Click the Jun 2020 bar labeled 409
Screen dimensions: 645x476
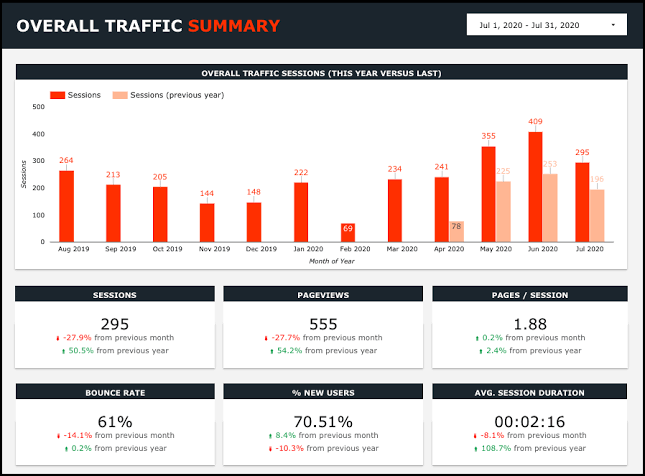pyautogui.click(x=535, y=187)
